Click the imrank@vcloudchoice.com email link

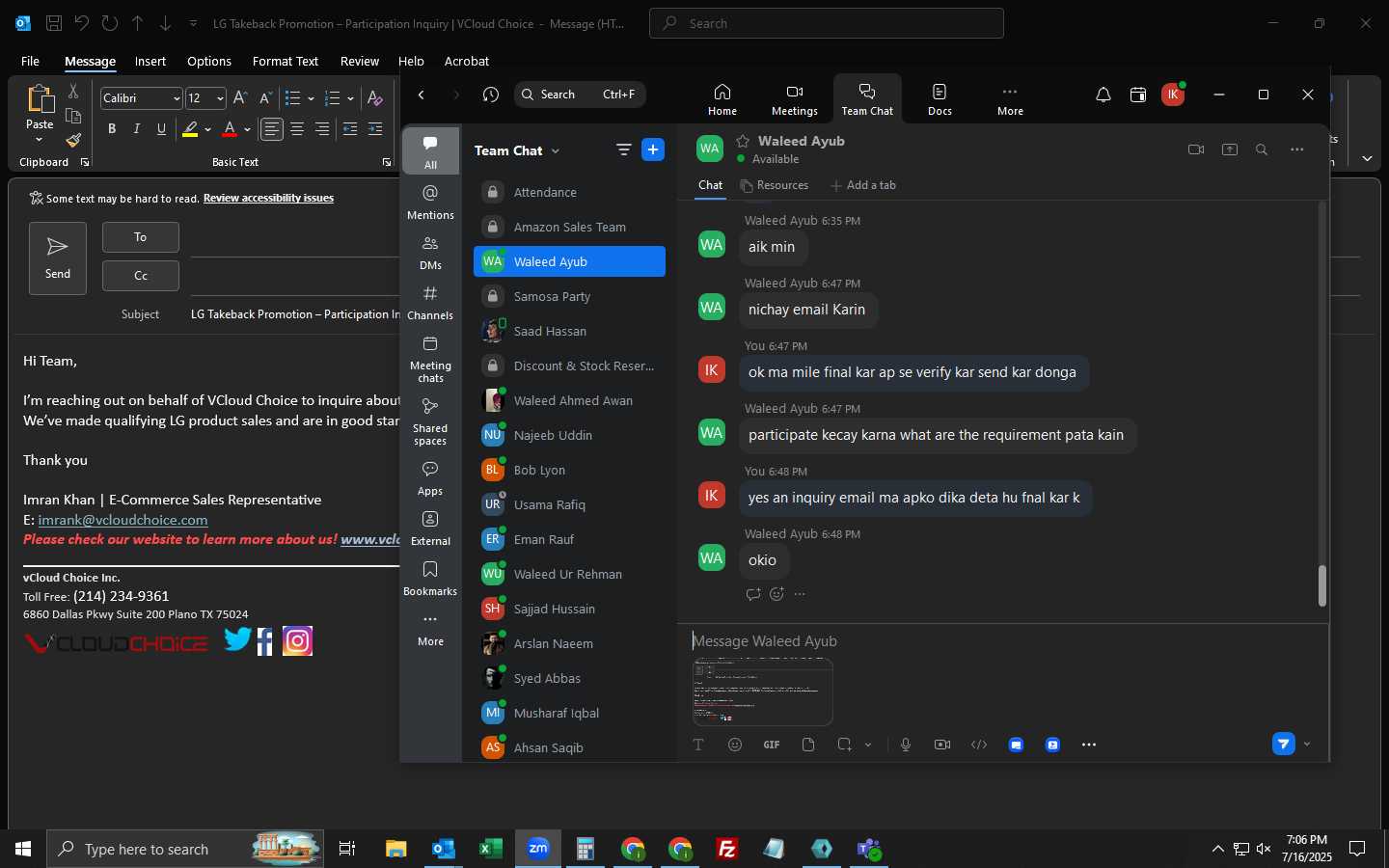pos(123,520)
